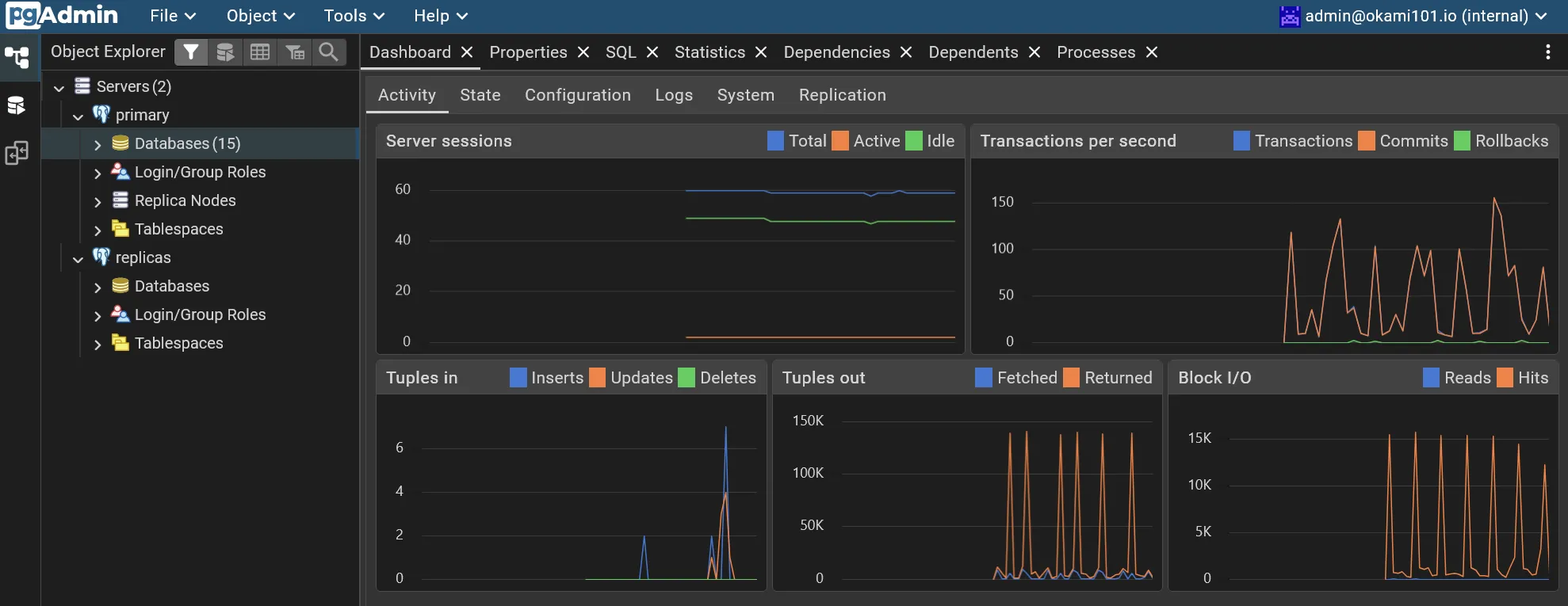Expand the Replica Nodes node
This screenshot has height=606, width=1568.
pyautogui.click(x=98, y=202)
